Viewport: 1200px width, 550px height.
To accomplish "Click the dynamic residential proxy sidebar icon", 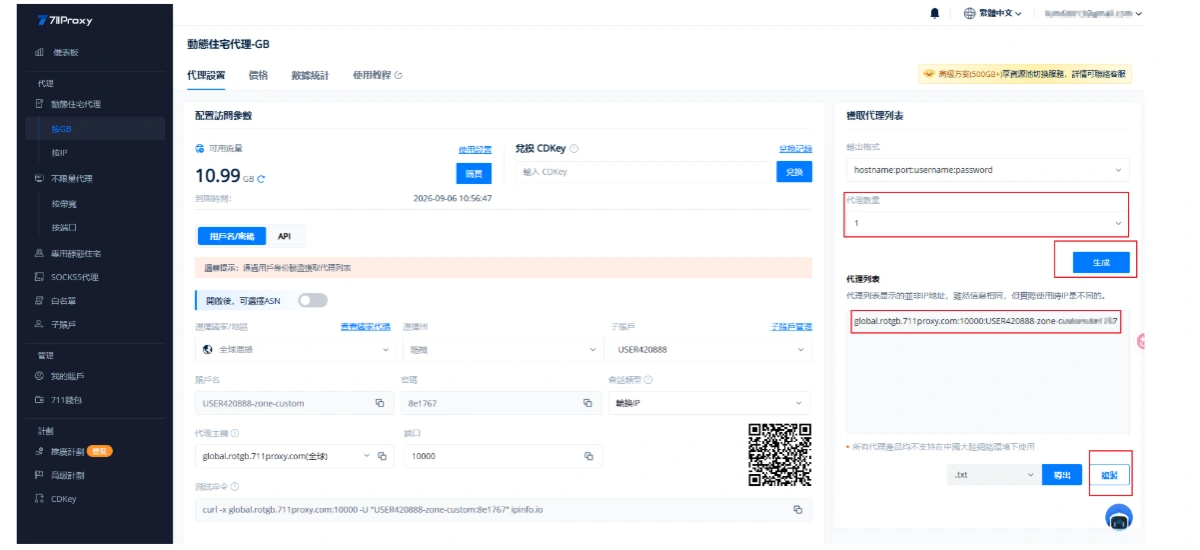I will click(39, 104).
